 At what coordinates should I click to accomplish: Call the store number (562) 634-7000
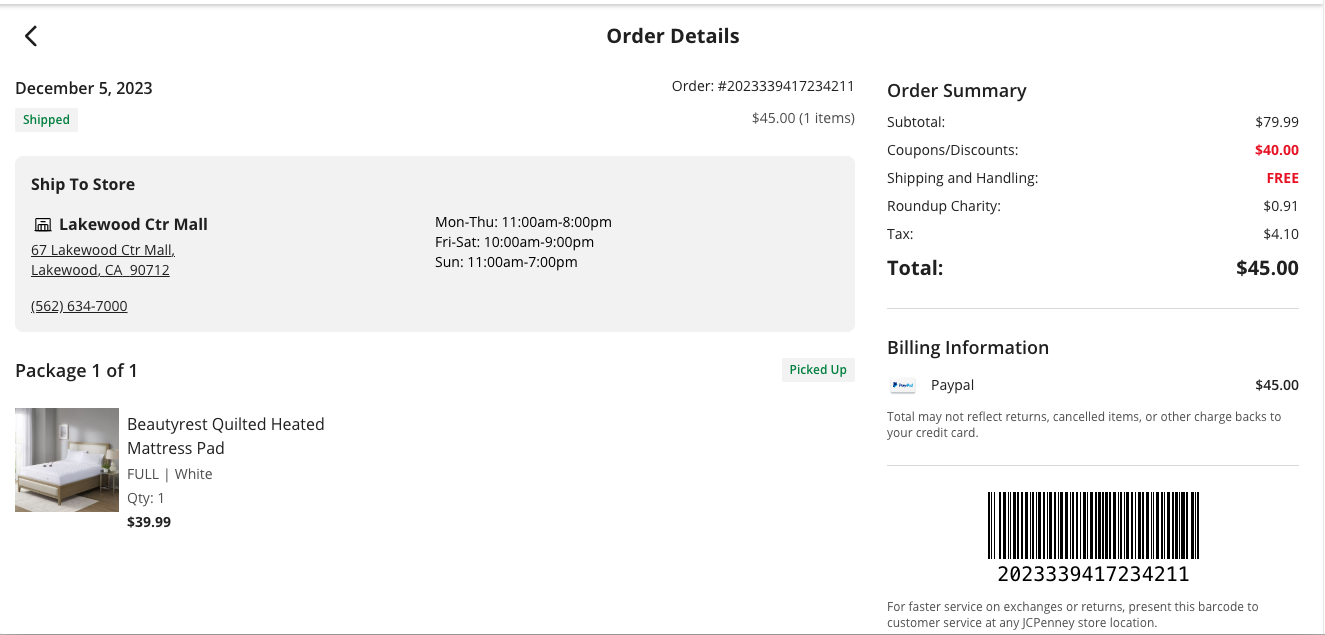coord(79,306)
